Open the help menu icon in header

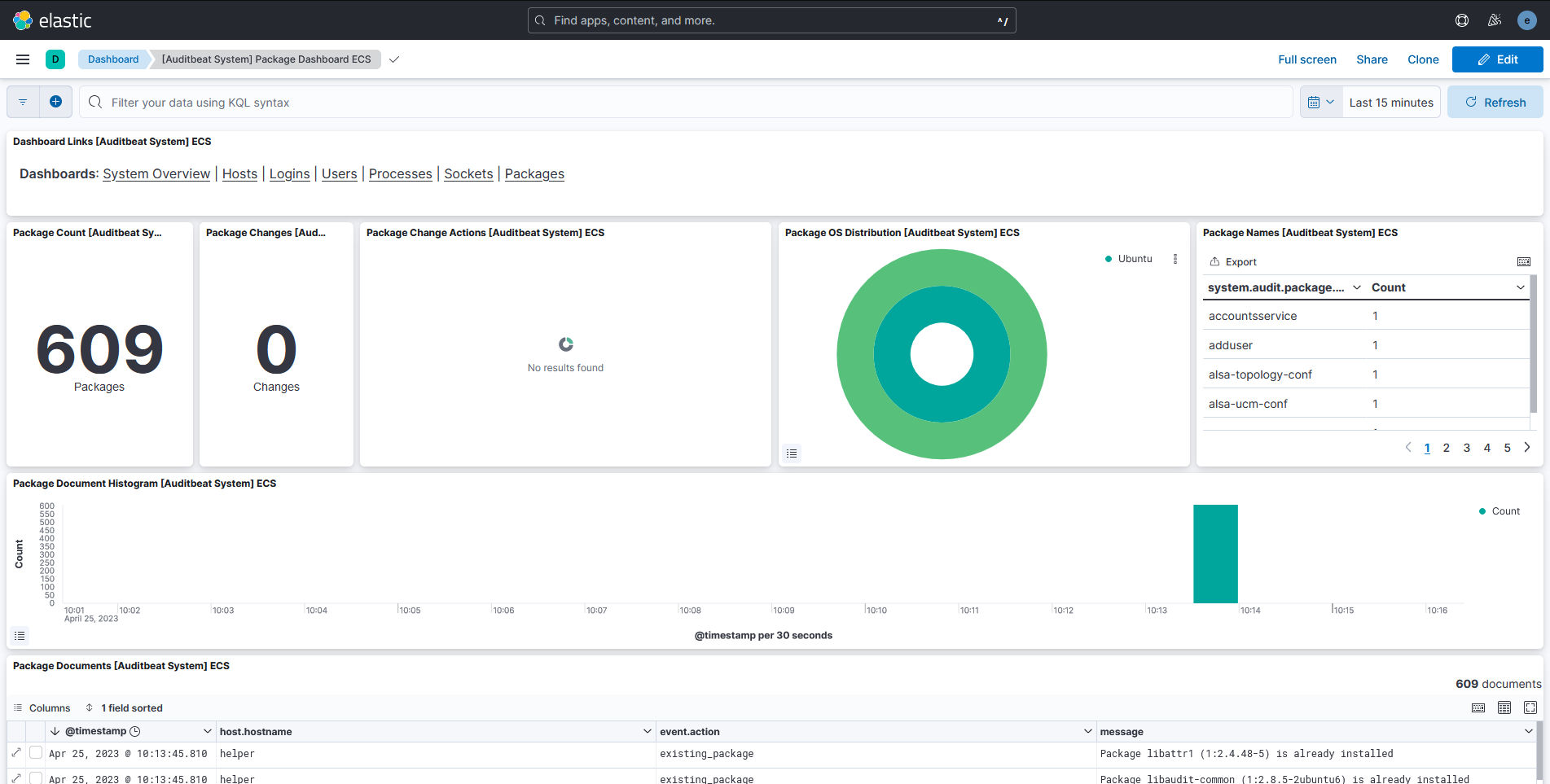click(x=1462, y=20)
